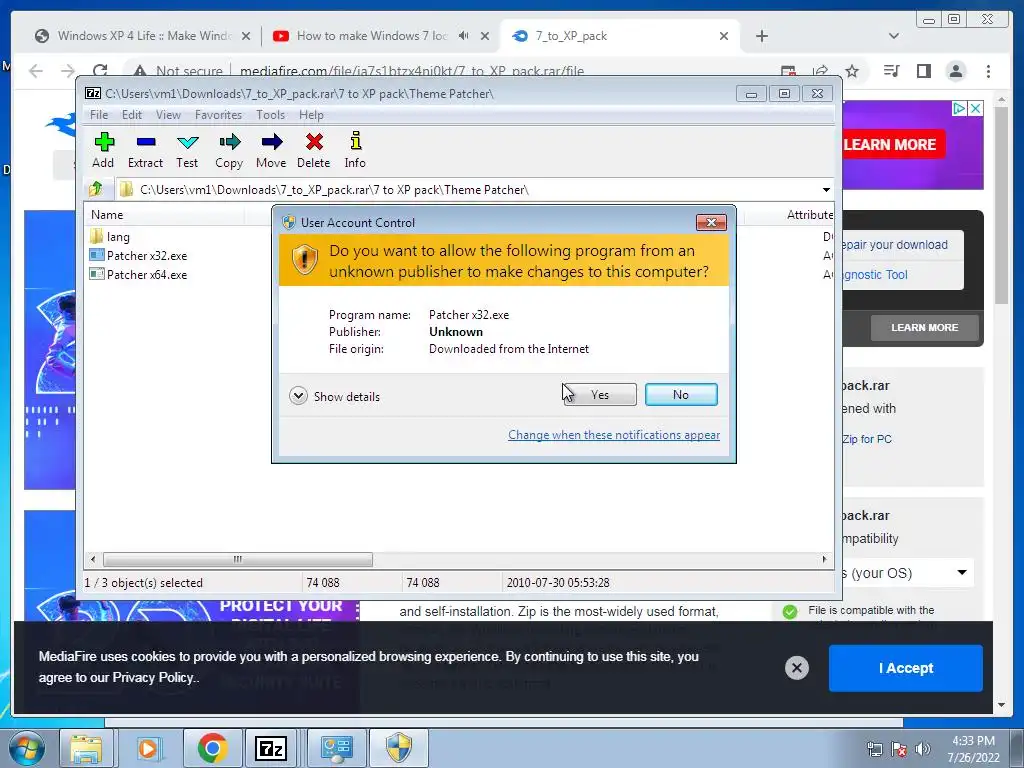Click the up-folder icon beside the 7-Zip path

point(95,189)
